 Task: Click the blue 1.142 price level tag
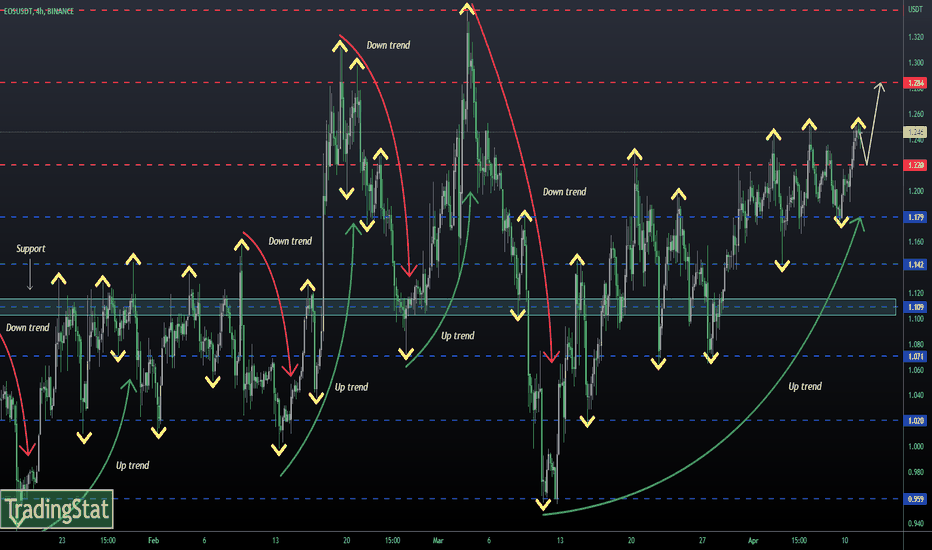pos(915,264)
